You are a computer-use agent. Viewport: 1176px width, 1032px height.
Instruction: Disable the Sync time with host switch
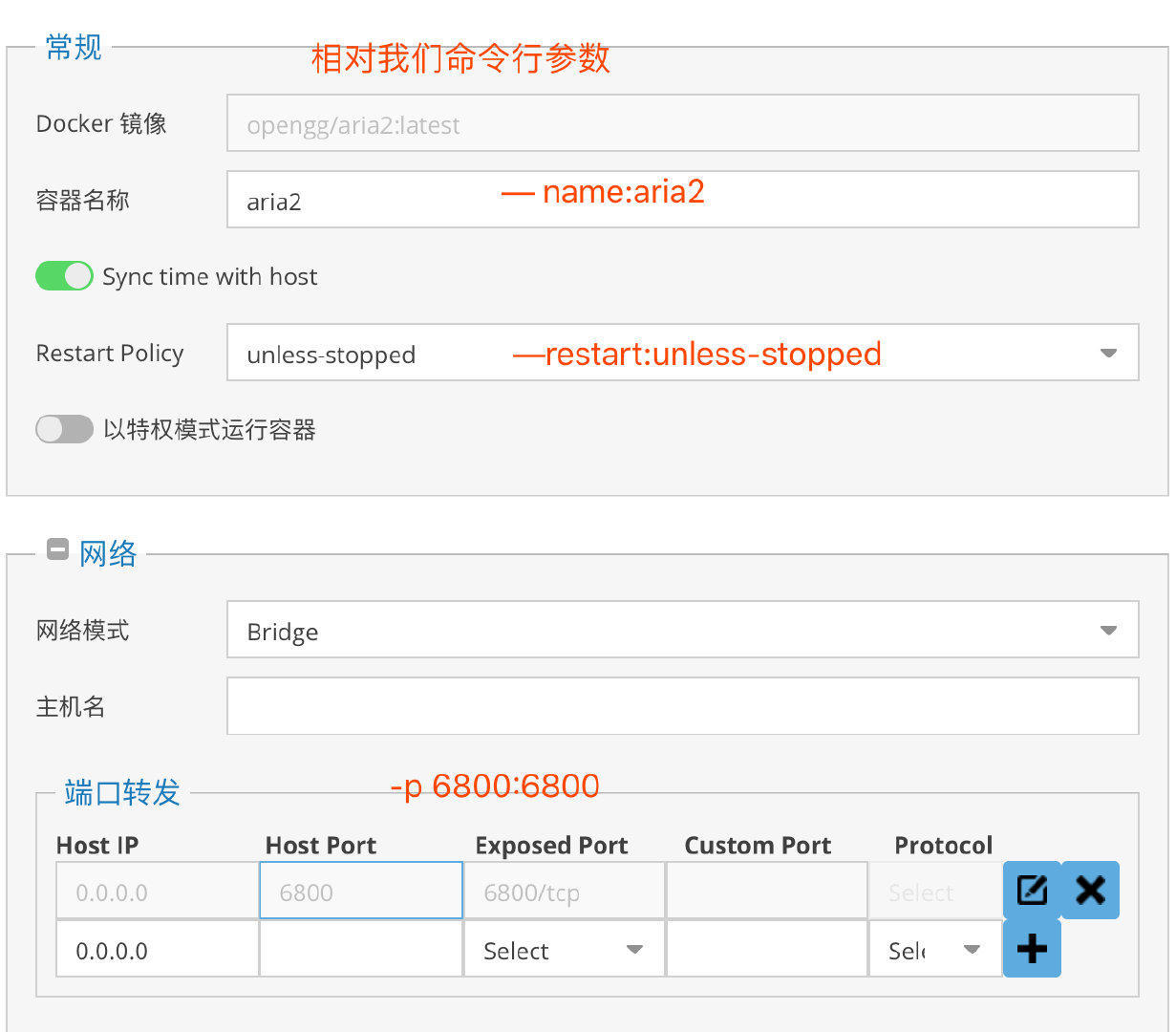64,275
